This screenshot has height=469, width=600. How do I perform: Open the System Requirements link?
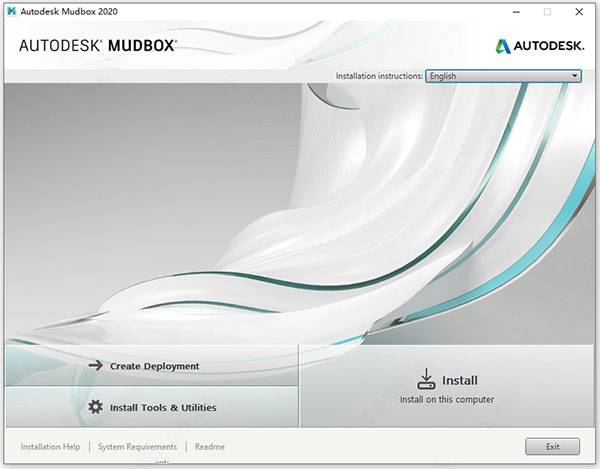[137, 446]
